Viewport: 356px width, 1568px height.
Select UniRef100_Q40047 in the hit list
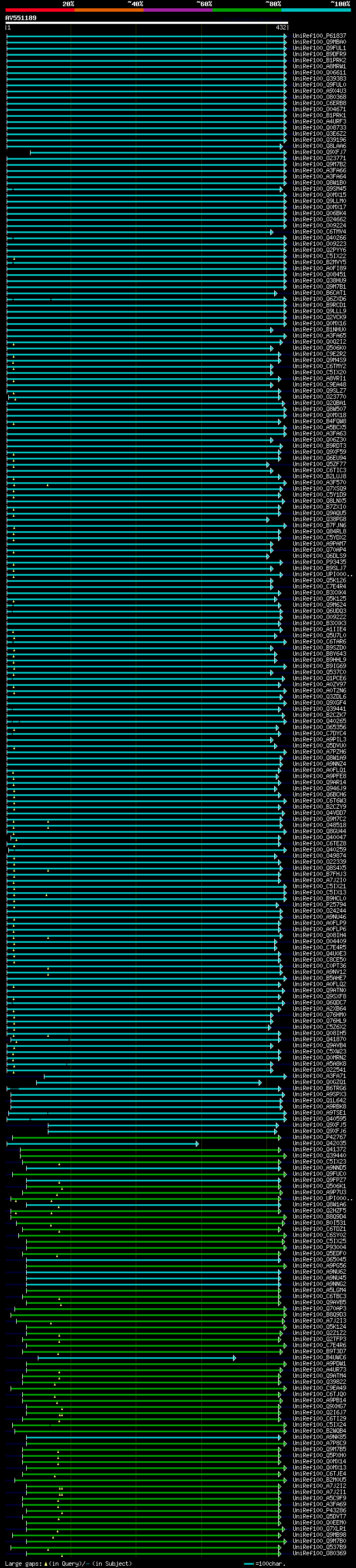319,838
